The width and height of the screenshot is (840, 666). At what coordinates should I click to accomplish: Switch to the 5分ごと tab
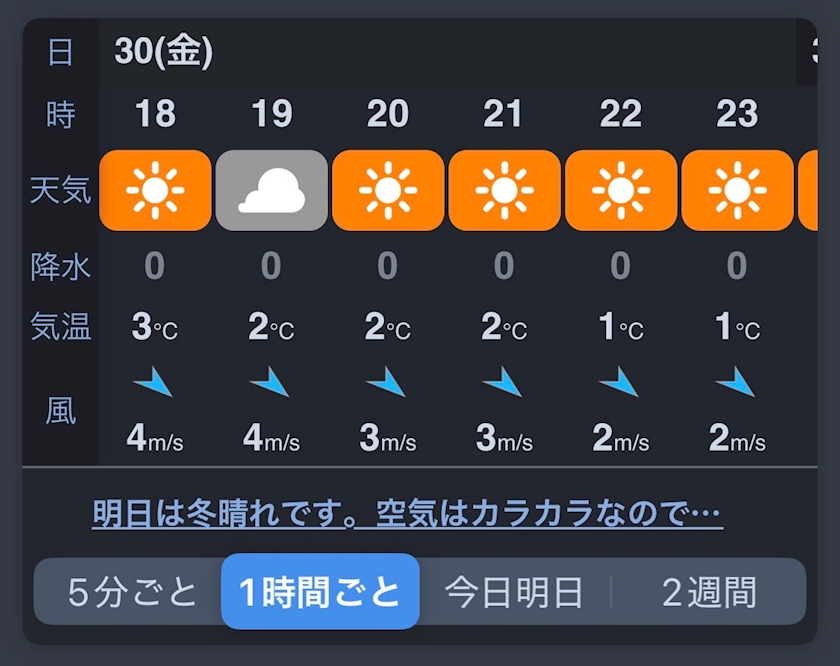click(x=133, y=592)
